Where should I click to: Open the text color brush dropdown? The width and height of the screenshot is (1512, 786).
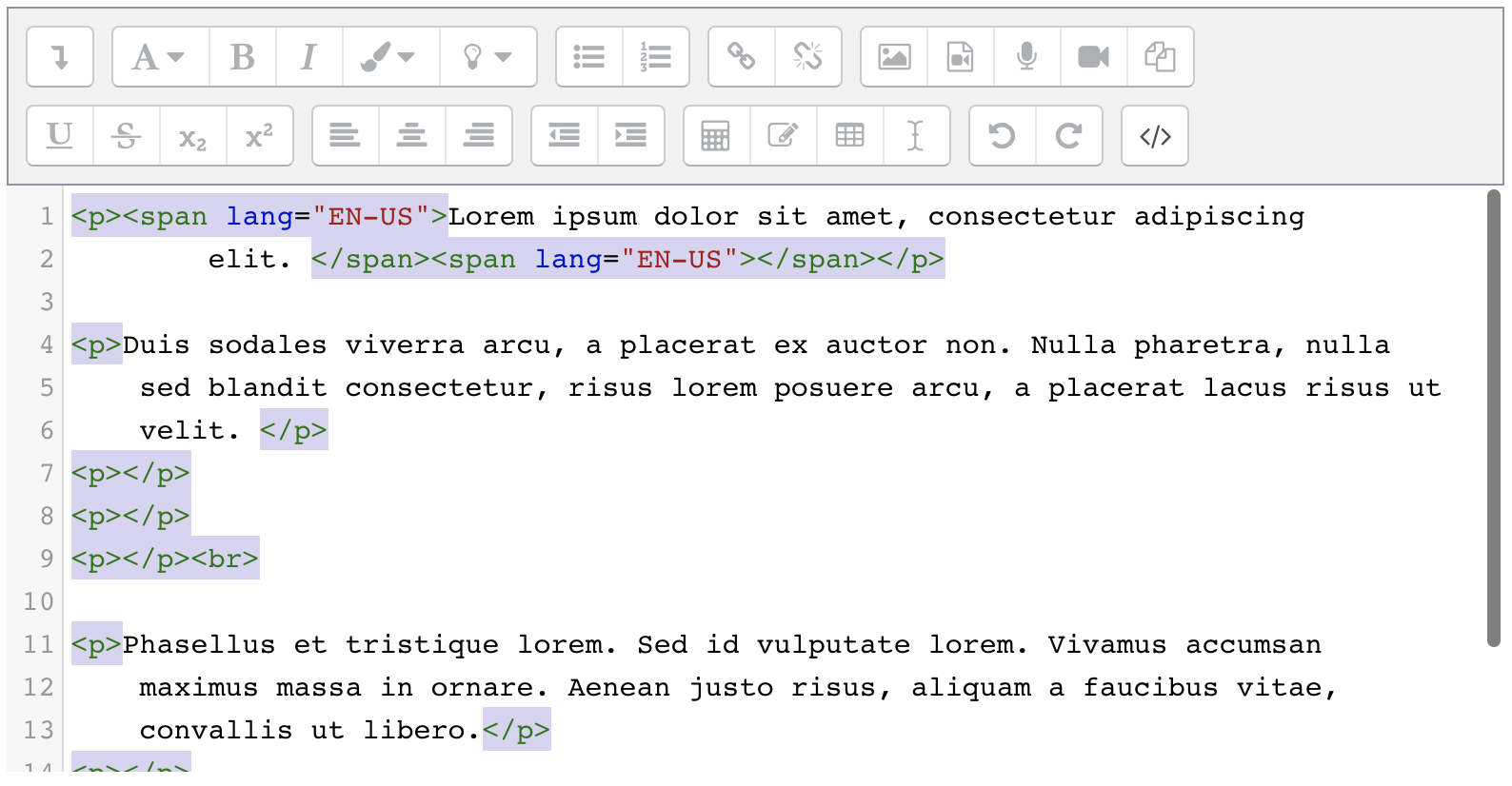pyautogui.click(x=389, y=57)
